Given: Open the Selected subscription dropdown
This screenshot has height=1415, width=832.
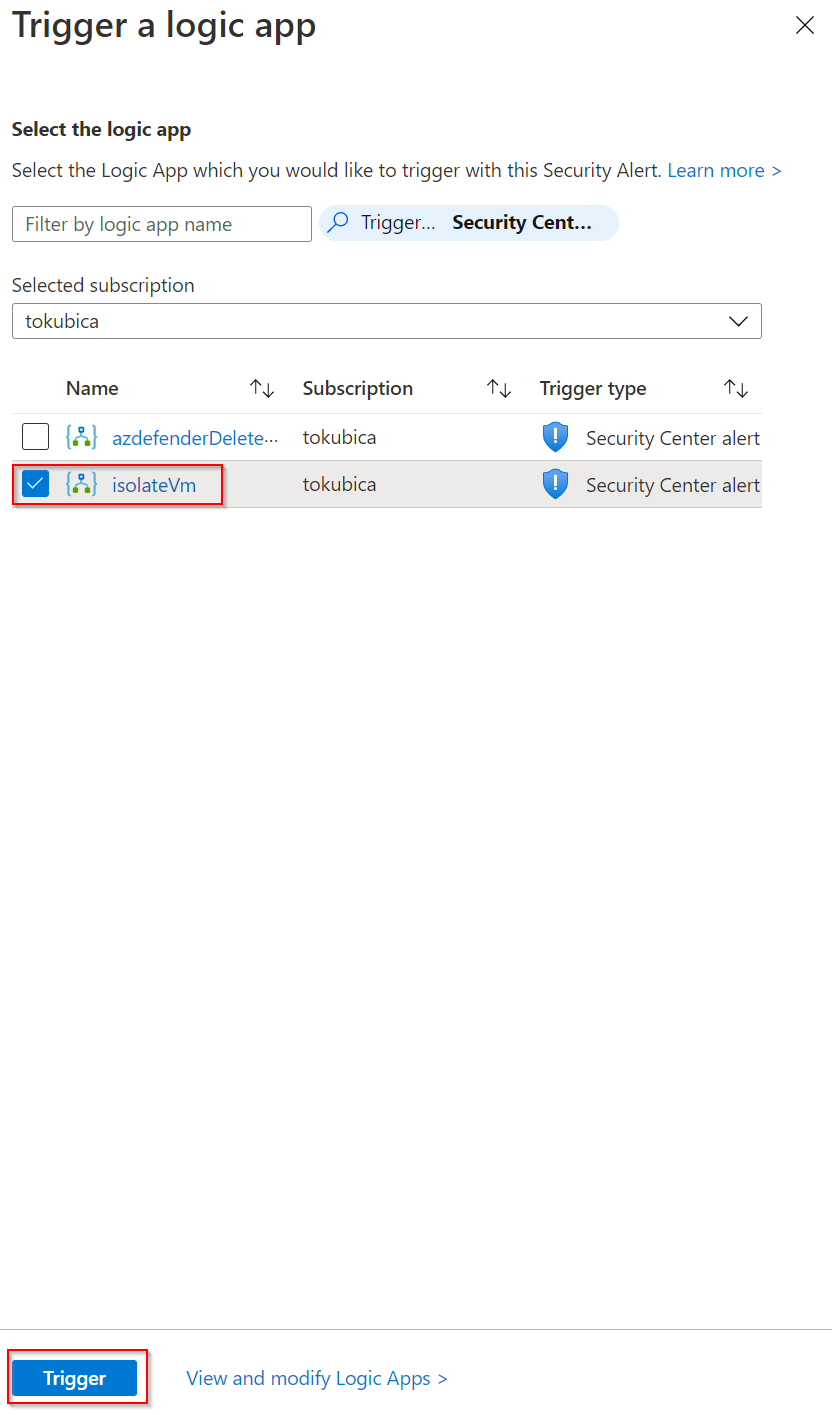Looking at the screenshot, I should pos(386,321).
